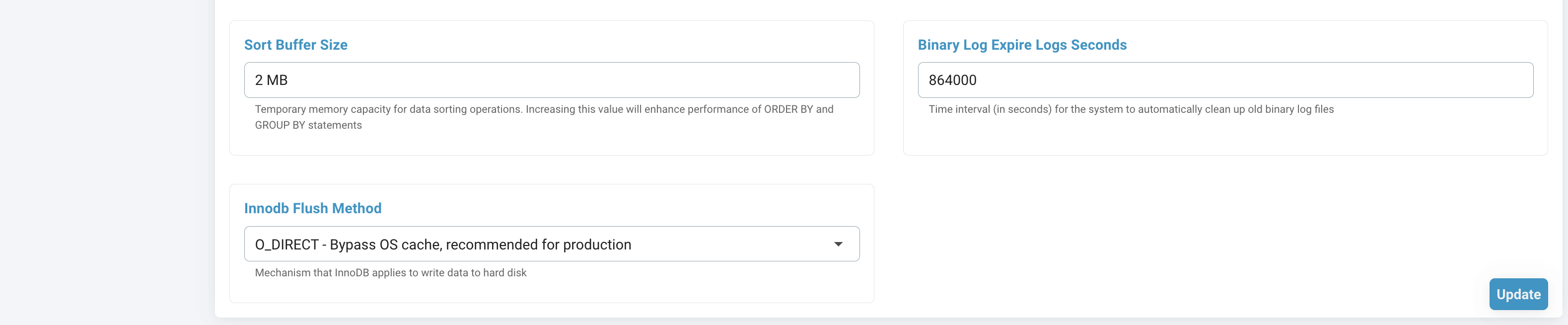Click the Update button
Viewport: 1568px width, 325px height.
point(1517,294)
